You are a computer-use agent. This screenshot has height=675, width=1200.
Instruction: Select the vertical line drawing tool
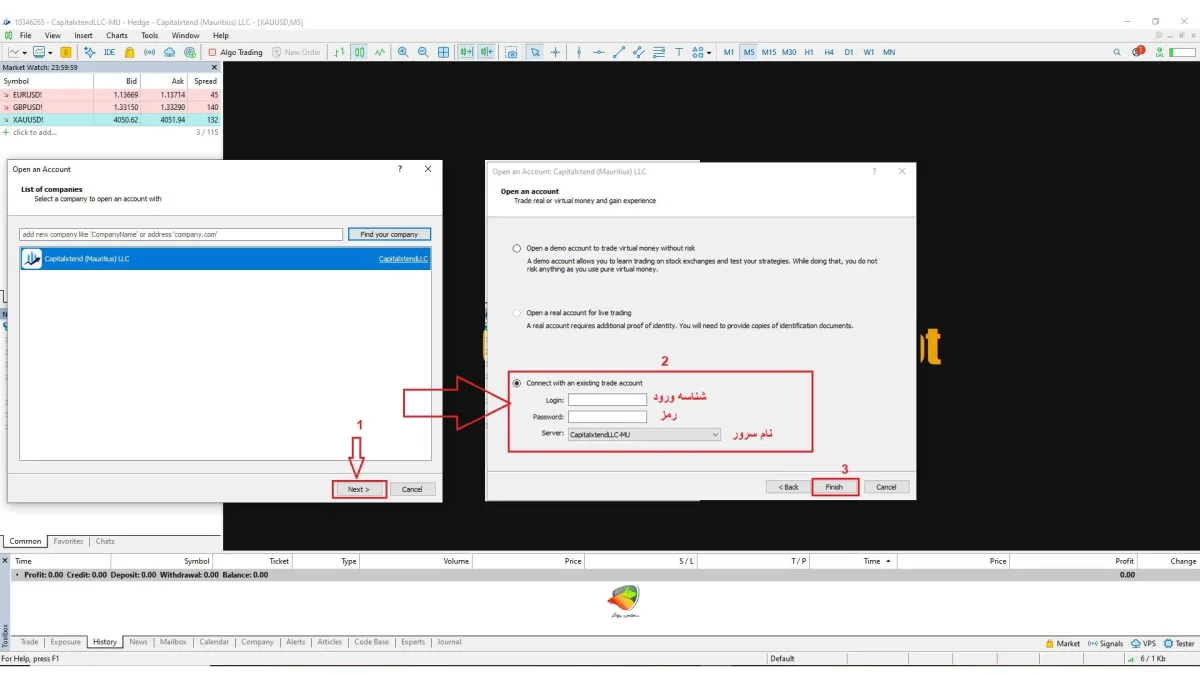pyautogui.click(x=579, y=52)
